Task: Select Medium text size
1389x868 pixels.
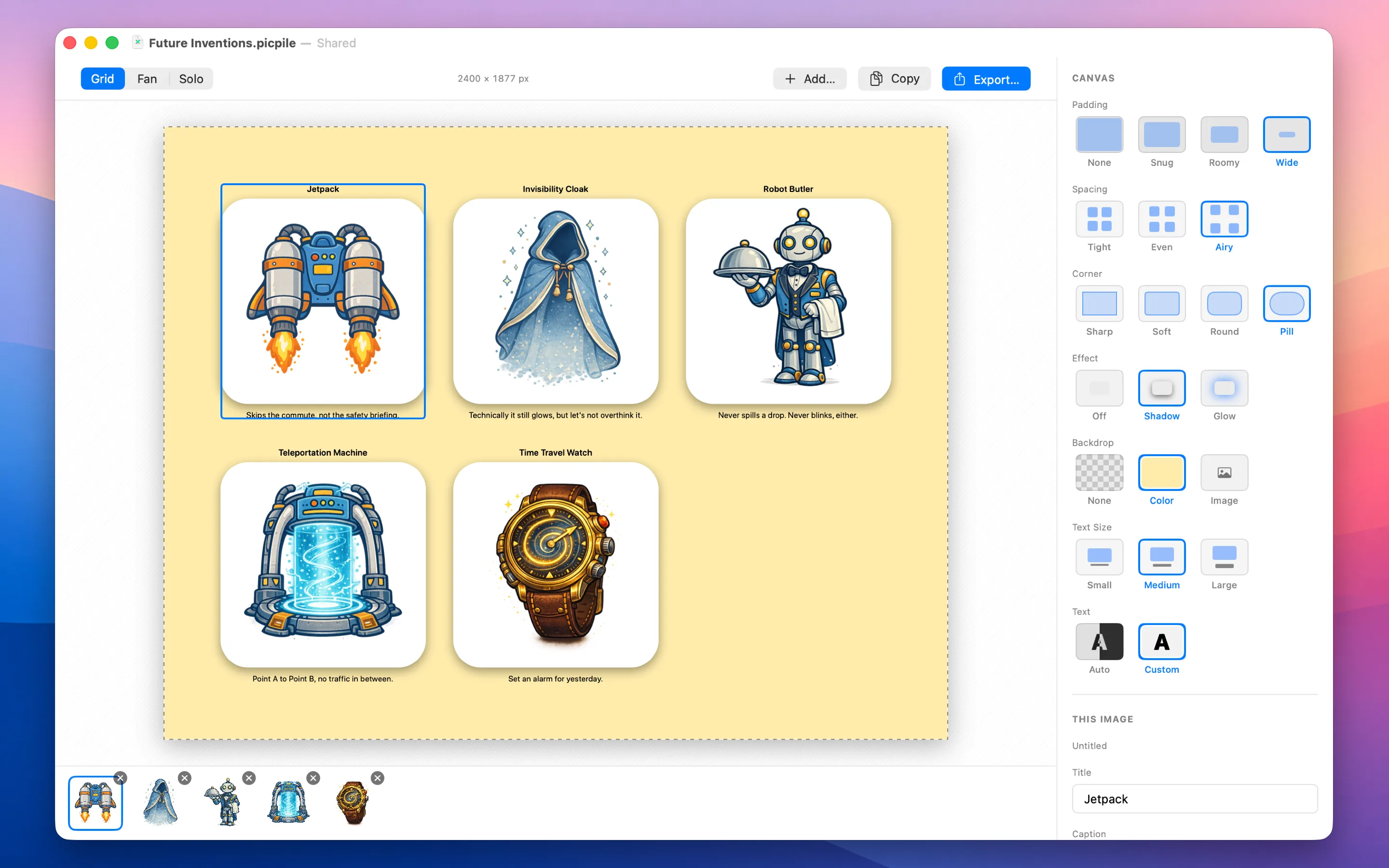Action: click(x=1161, y=557)
